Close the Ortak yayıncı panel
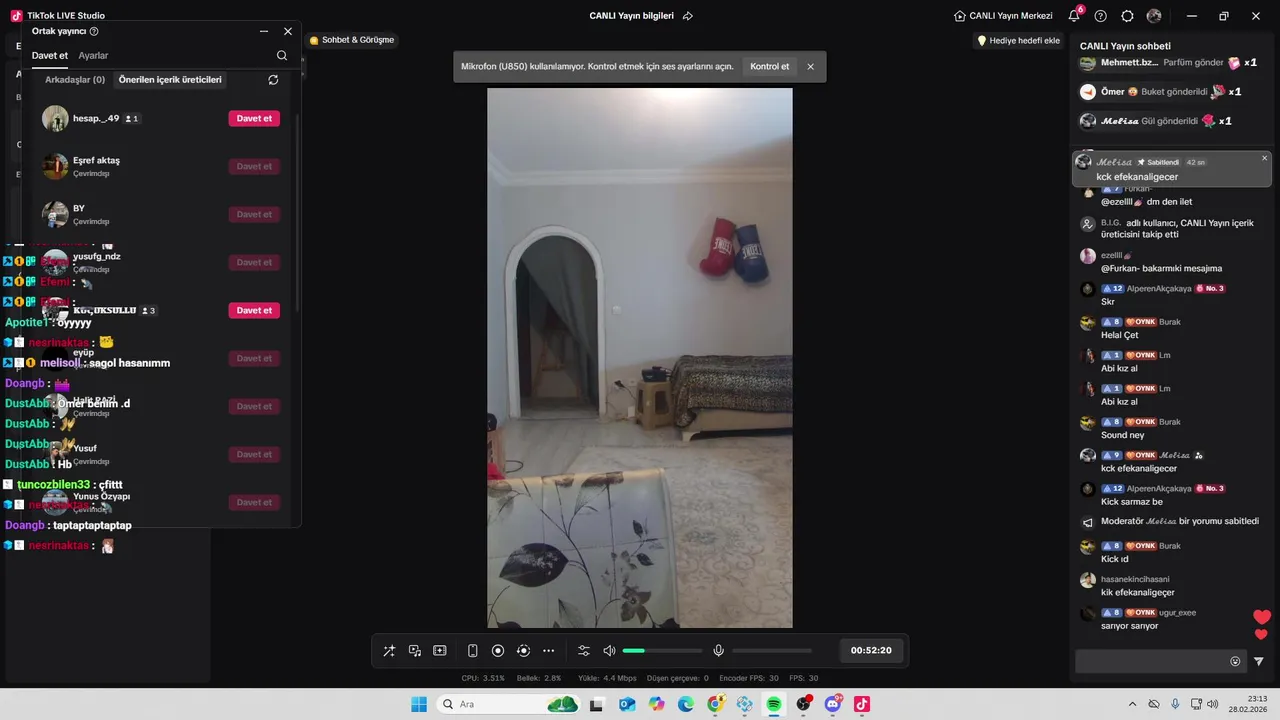The height and width of the screenshot is (720, 1280). (x=288, y=32)
